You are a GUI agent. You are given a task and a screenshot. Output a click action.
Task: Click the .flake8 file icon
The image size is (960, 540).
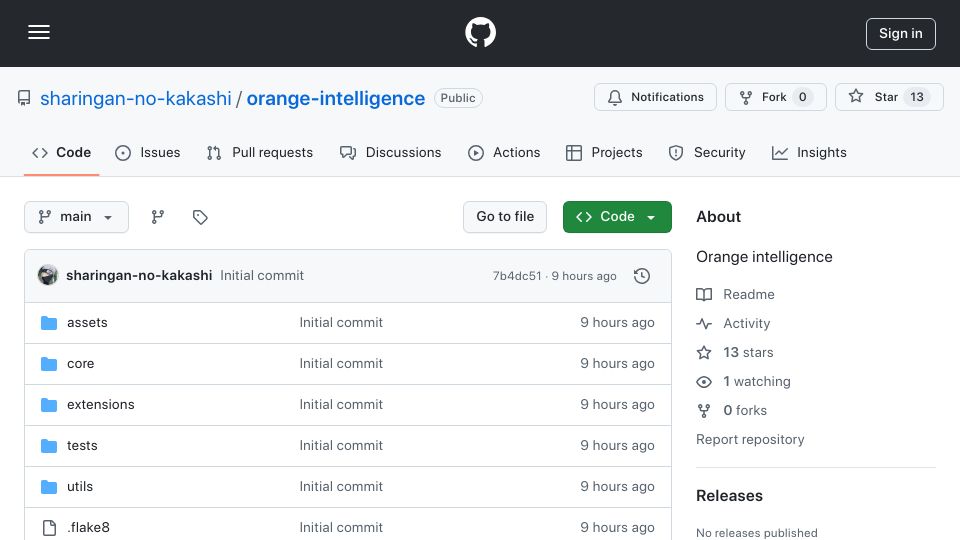click(x=49, y=528)
